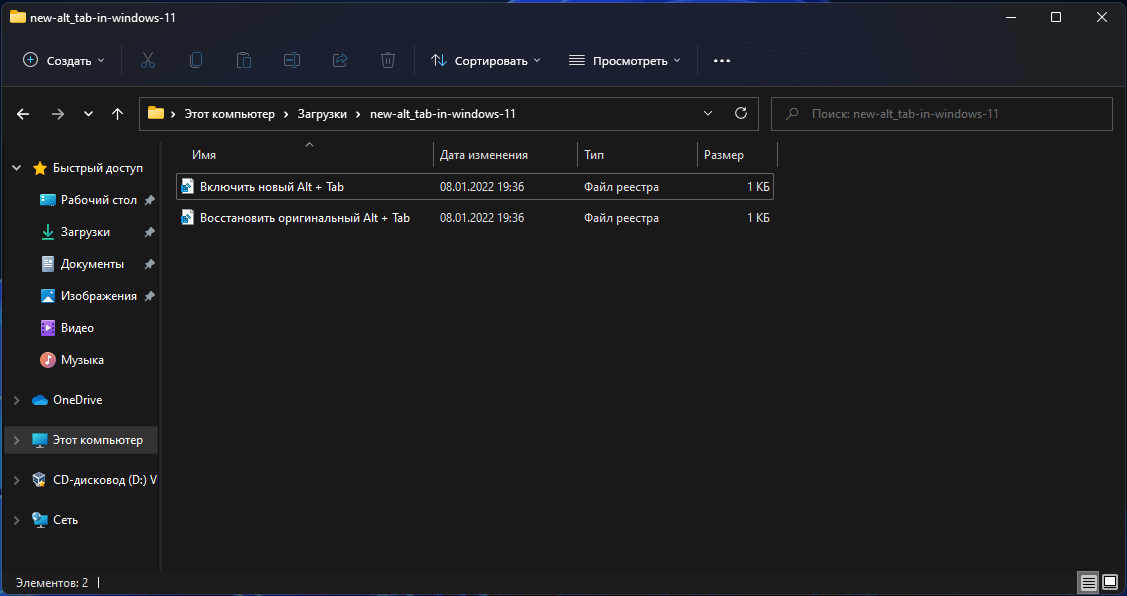Expand the address bar history dropdown
This screenshot has height=596, width=1127.
[708, 113]
